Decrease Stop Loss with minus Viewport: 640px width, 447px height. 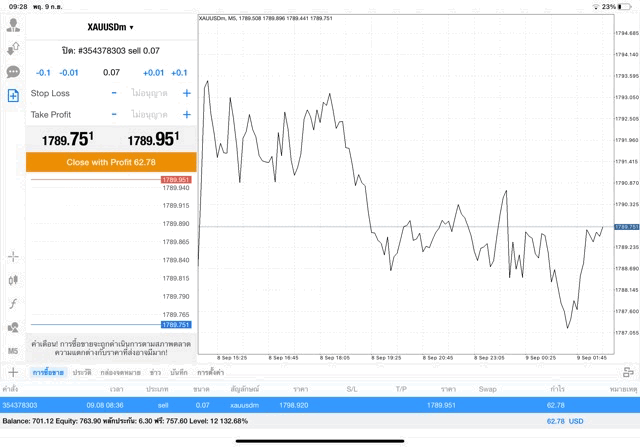coord(114,93)
